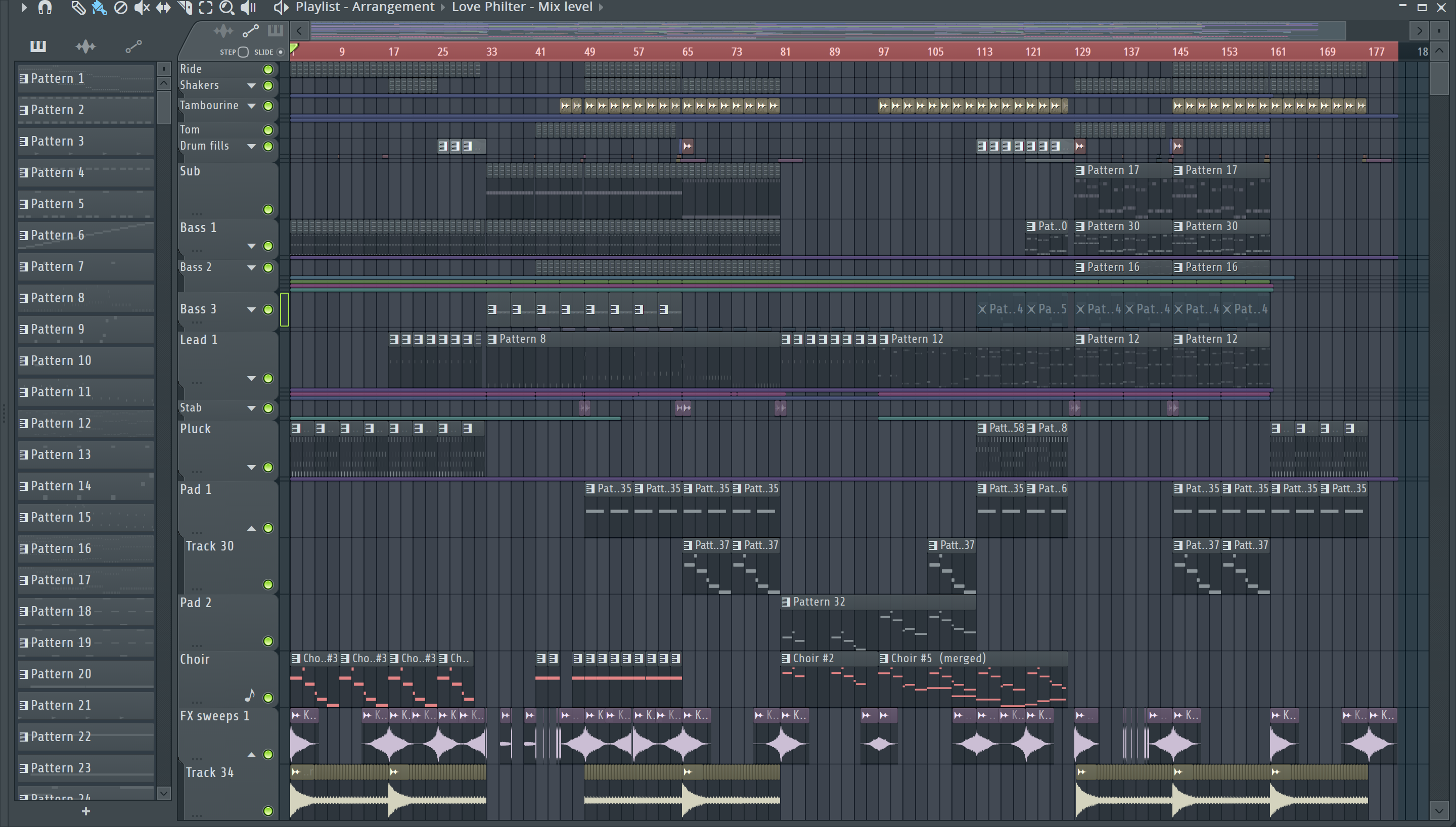
Task: Select the Draw pencil tool
Action: pyautogui.click(x=78, y=8)
